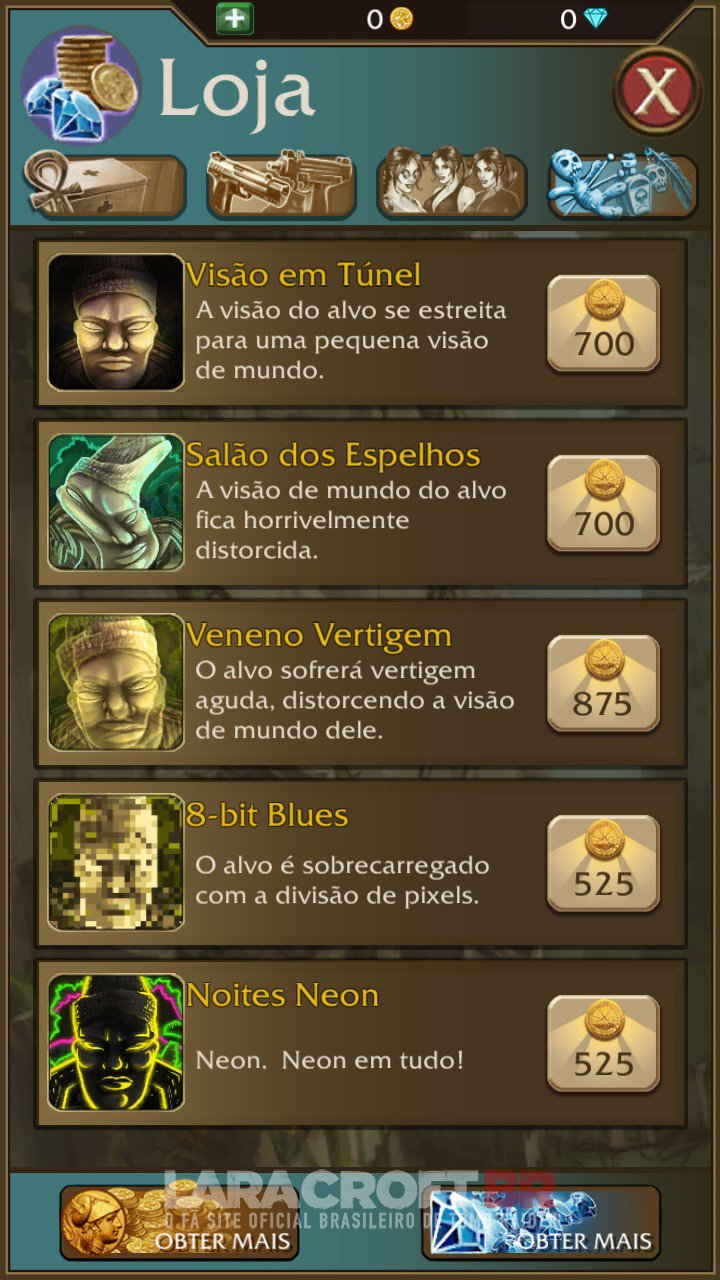Get more gems with Obter Mais
The width and height of the screenshot is (720, 1280).
(541, 1222)
